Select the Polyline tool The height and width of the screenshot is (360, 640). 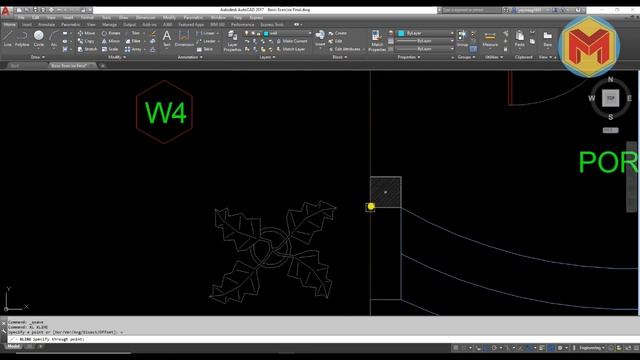coord(22,39)
